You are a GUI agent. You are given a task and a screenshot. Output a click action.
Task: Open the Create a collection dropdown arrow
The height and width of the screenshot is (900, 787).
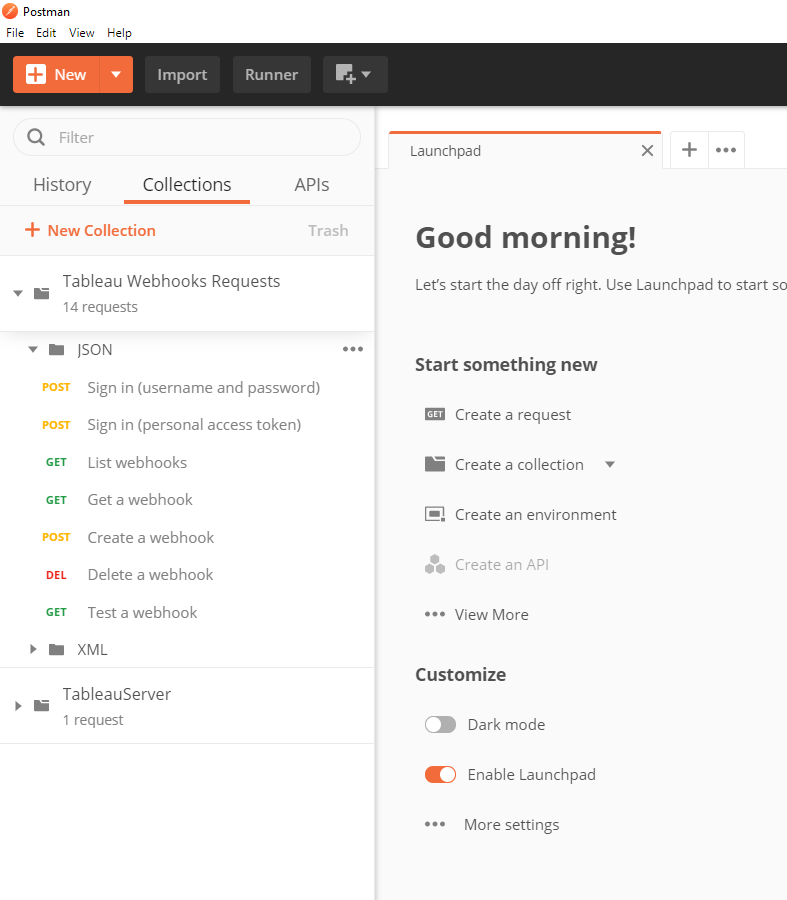point(610,464)
